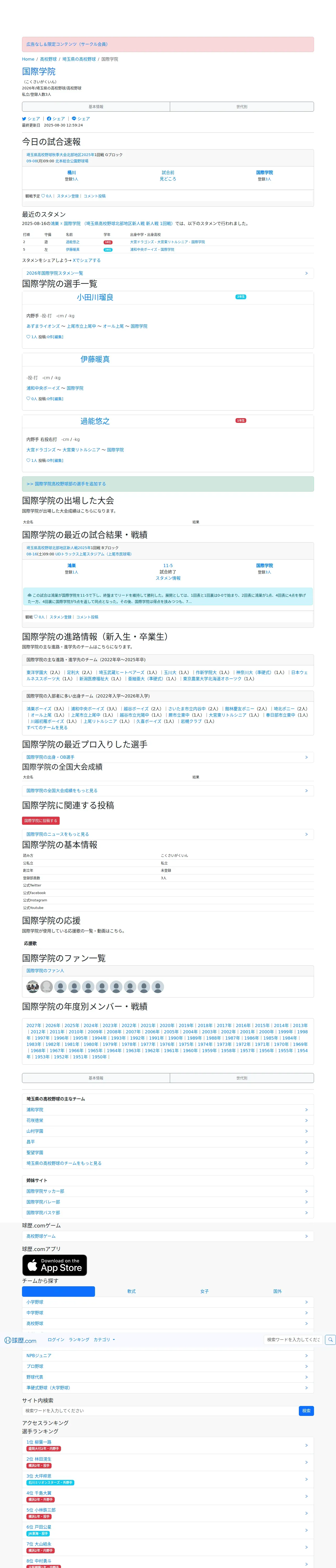Image resolution: width=336 pixels, height=1568 pixels.
Task: Open the 2位 player ranking row
Action: pyautogui.click(x=168, y=1462)
